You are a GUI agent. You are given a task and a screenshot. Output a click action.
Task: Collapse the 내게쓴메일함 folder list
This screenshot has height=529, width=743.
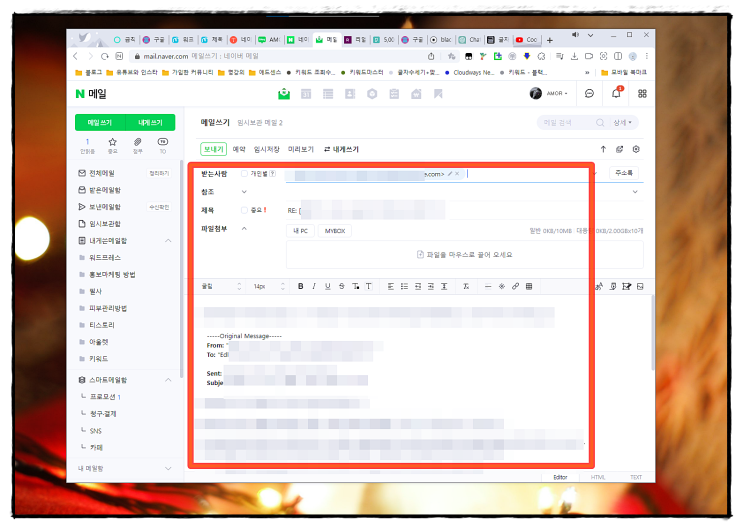pyautogui.click(x=168, y=240)
